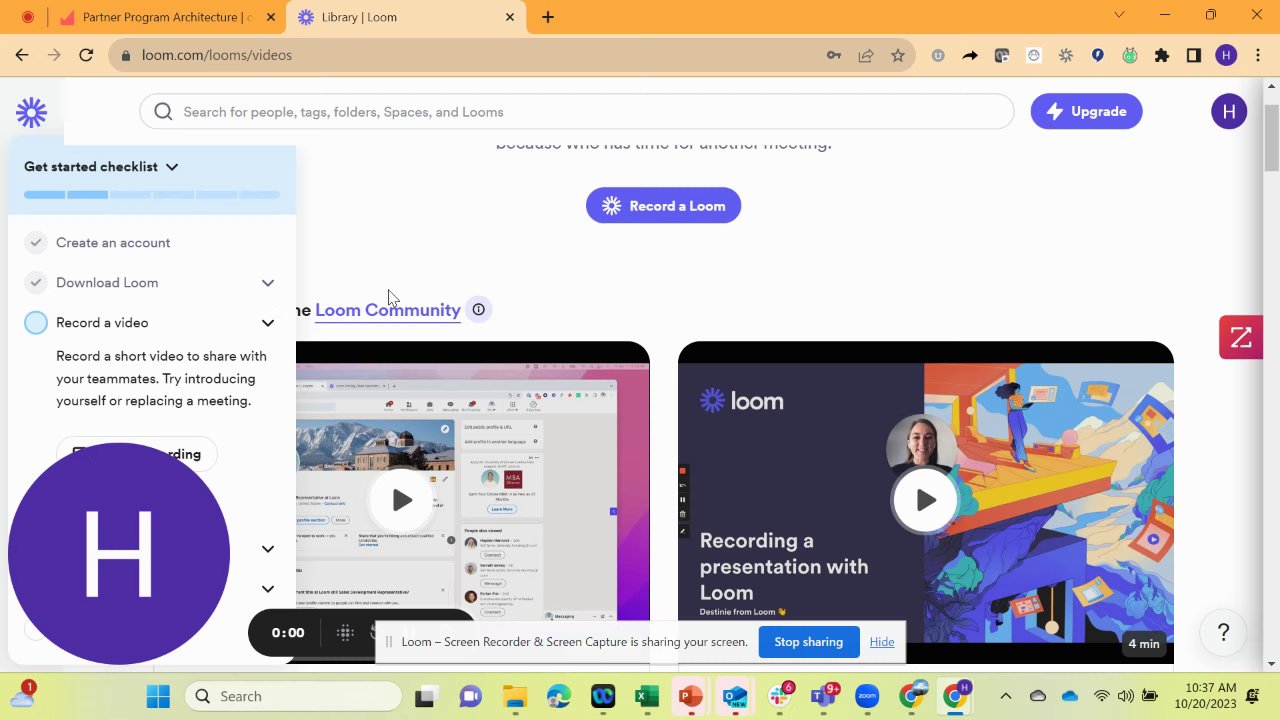Click the info icon next to Loom Community

[x=479, y=310]
